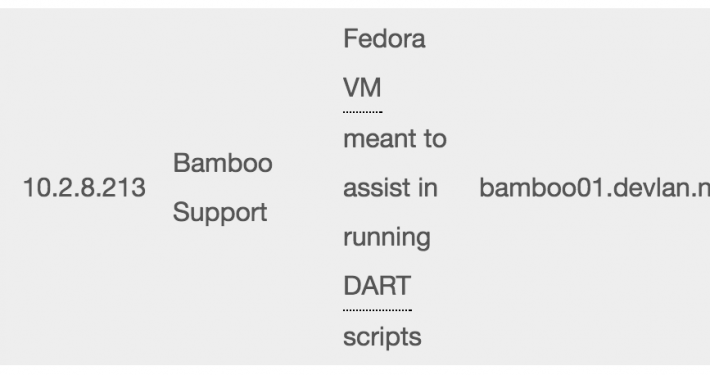Click the word in after assist
The width and height of the screenshot is (710, 375).
(427, 188)
